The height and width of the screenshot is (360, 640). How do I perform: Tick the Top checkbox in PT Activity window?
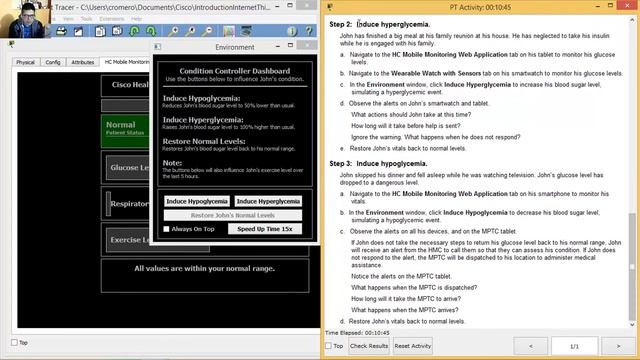point(328,346)
